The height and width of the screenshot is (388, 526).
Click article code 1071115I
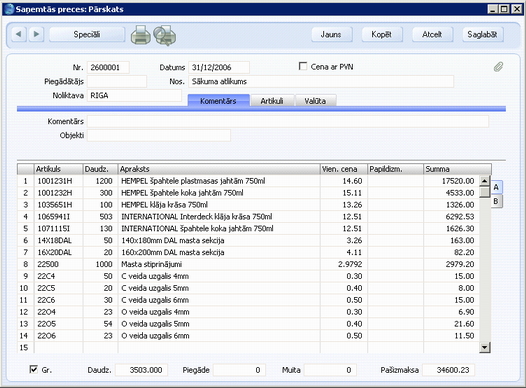click(54, 229)
